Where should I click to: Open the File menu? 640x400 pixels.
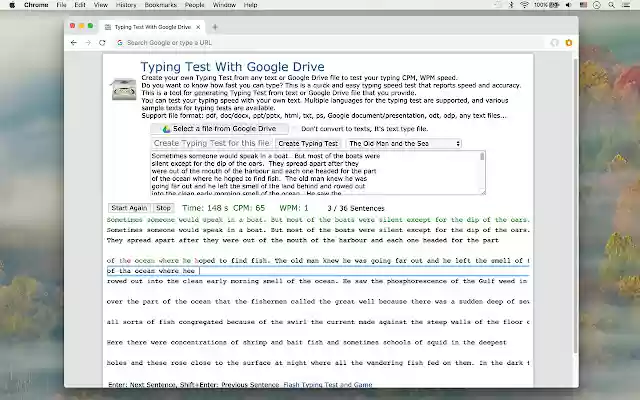(x=61, y=5)
